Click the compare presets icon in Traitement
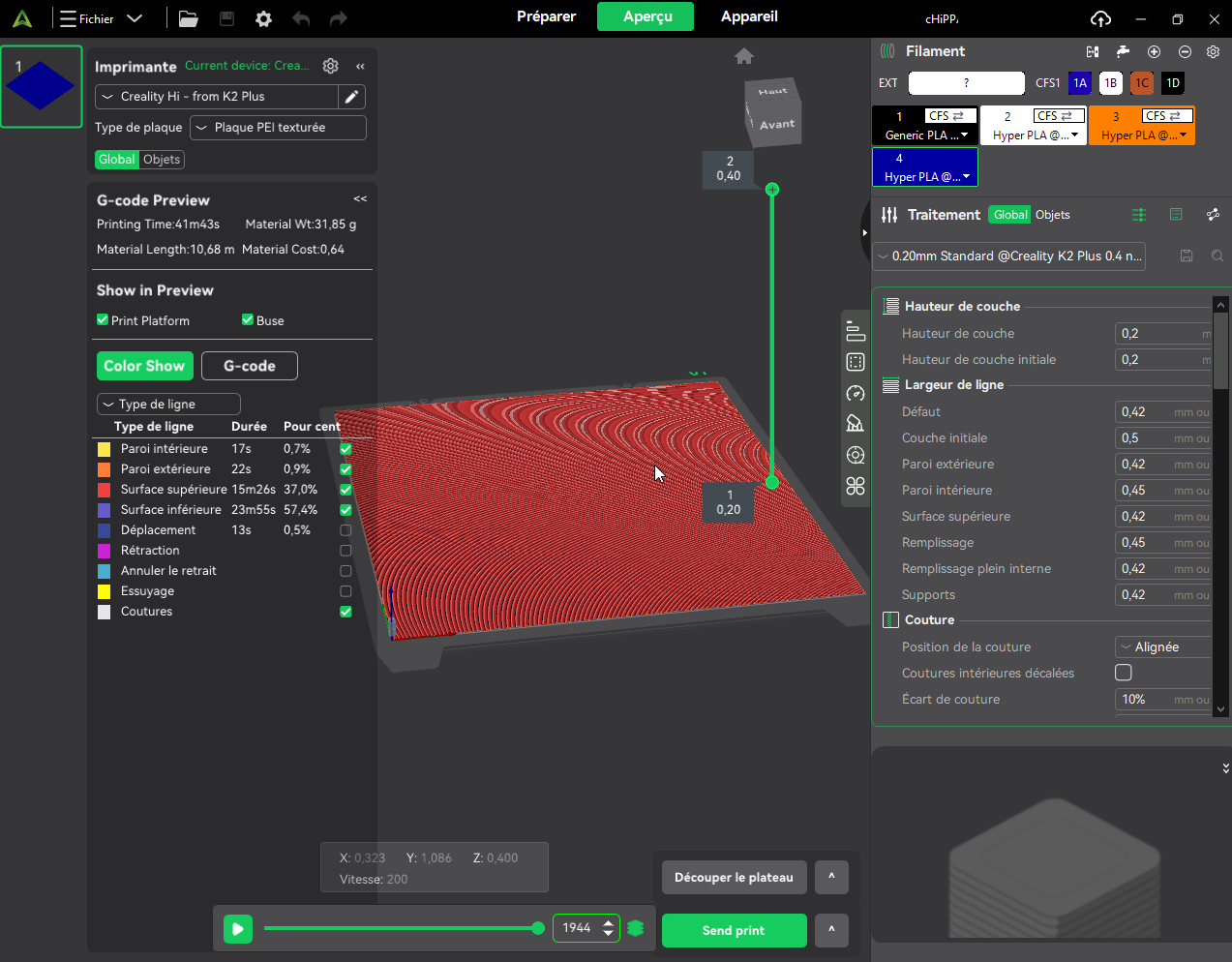 1213,215
